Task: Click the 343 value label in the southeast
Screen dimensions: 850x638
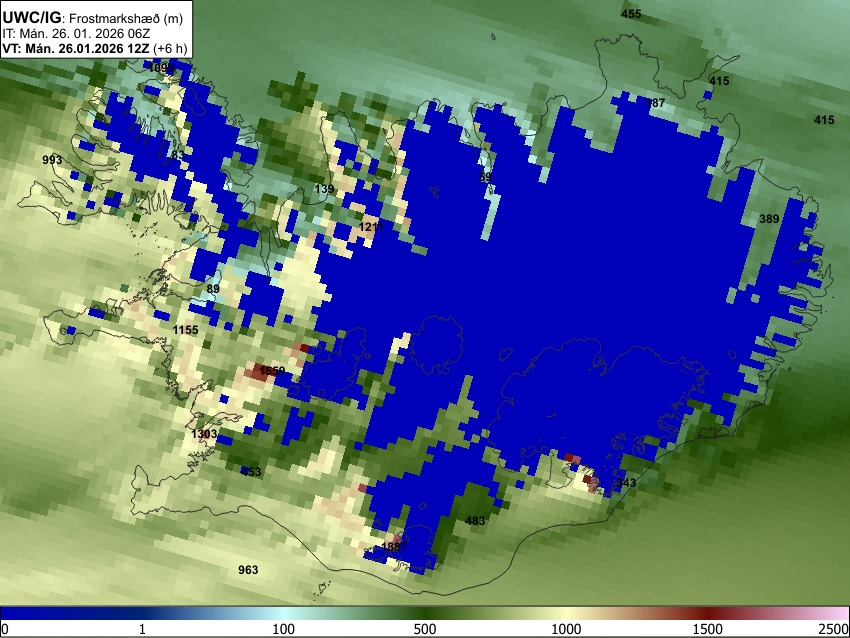Action: click(626, 482)
